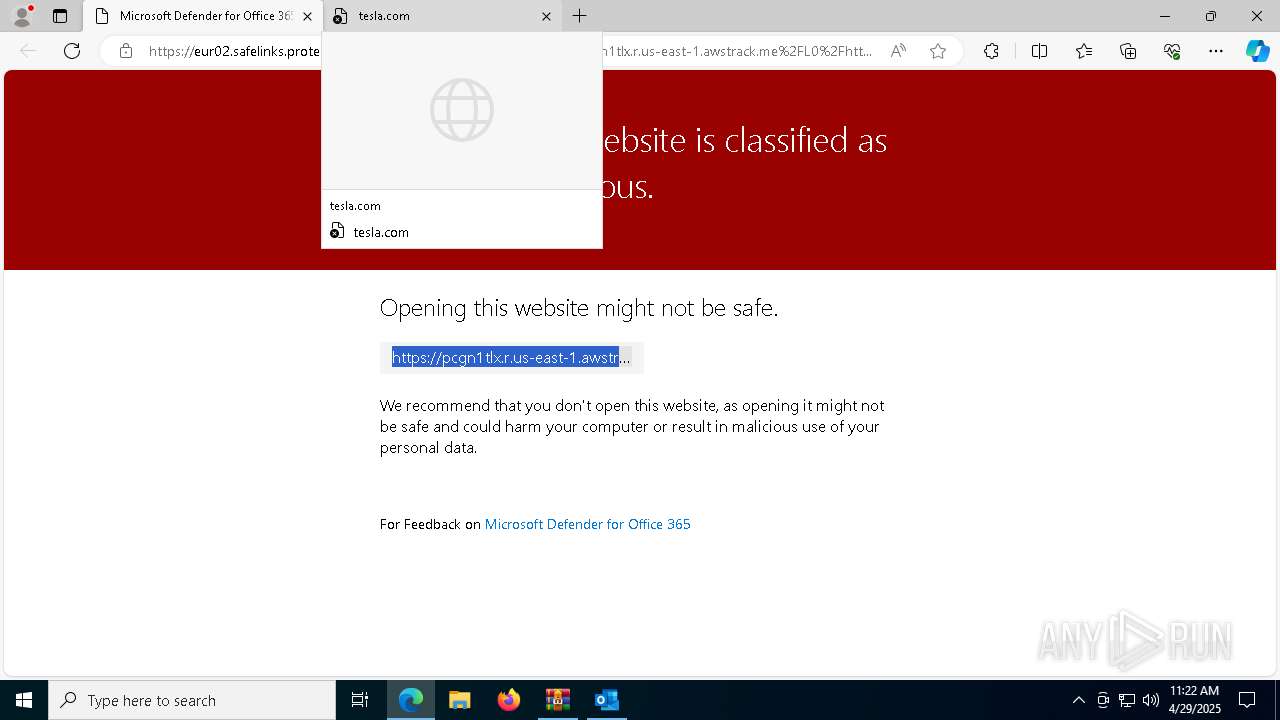Open the browser profile icon
Screen dimensions: 1280x720
pos(21,16)
